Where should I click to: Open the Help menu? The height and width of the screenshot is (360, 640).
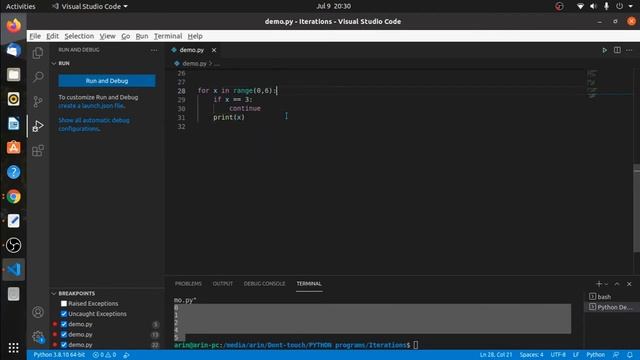[195, 36]
